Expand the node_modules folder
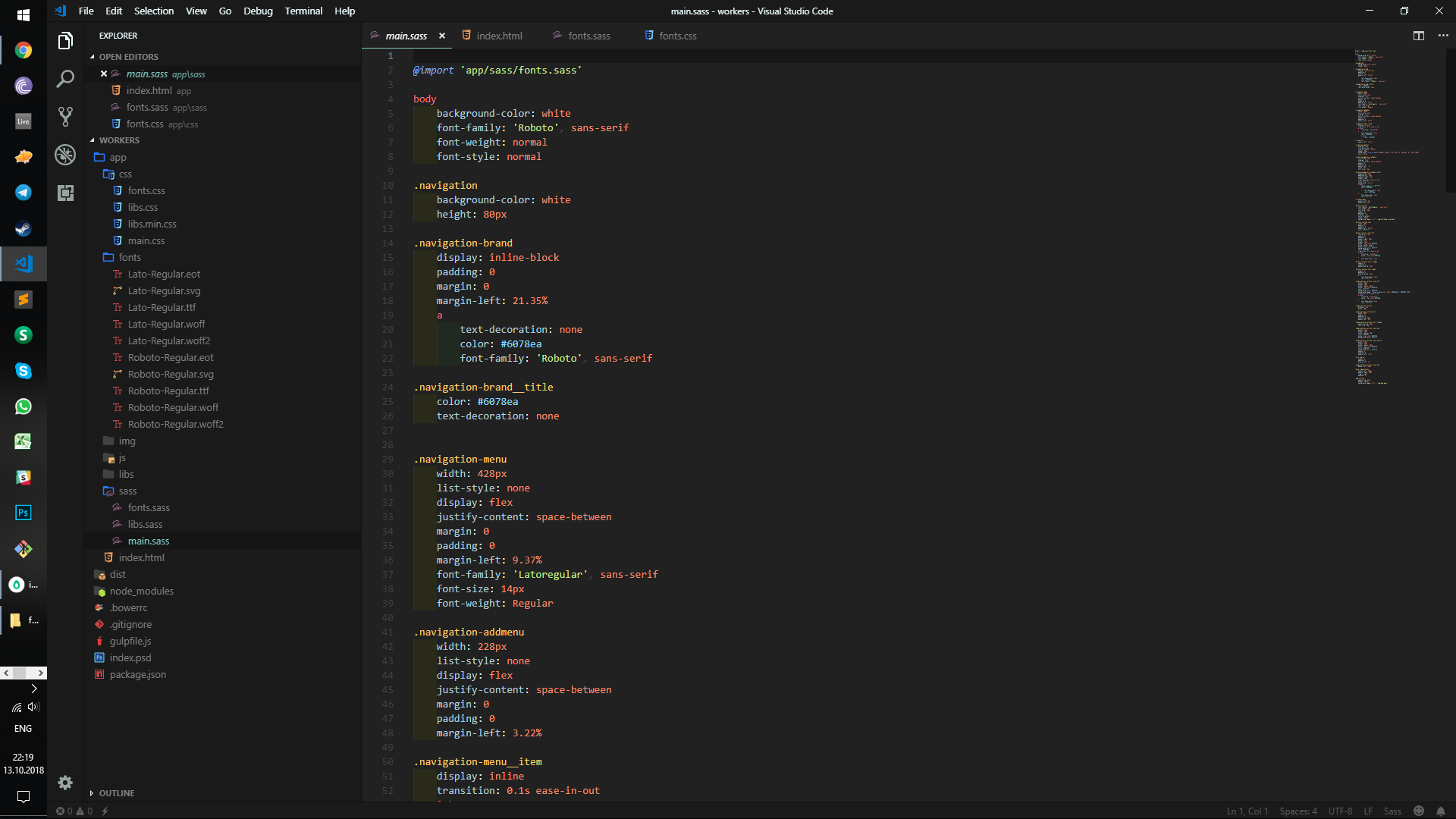 141,591
